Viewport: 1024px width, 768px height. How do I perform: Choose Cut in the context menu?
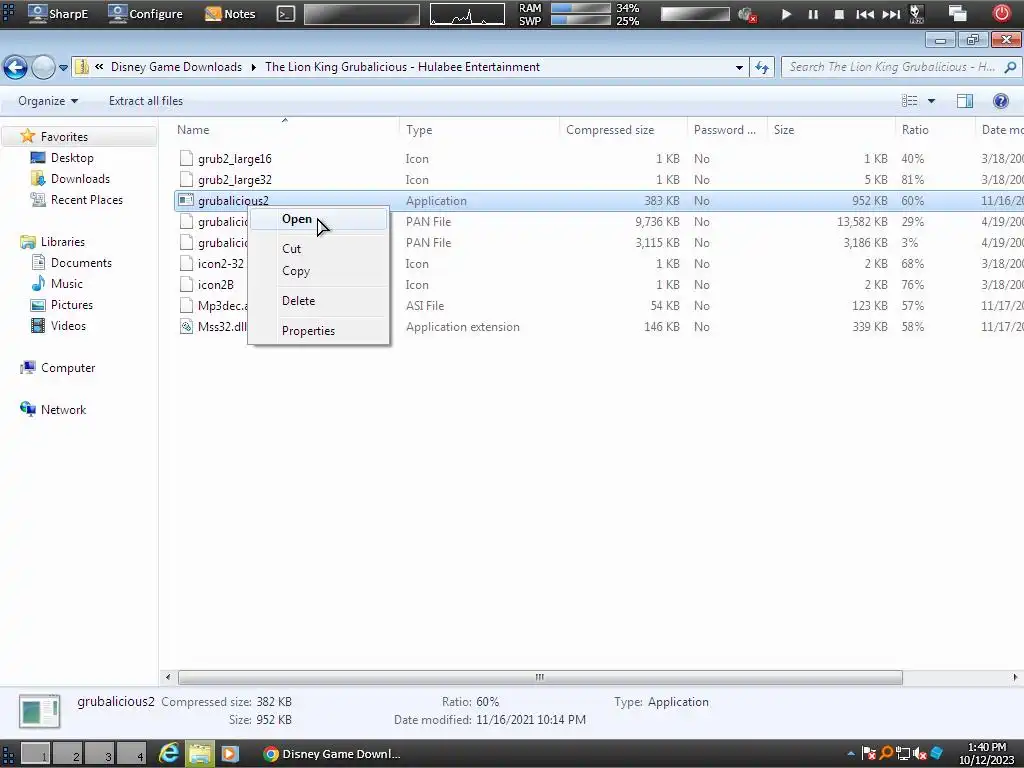coord(319,249)
